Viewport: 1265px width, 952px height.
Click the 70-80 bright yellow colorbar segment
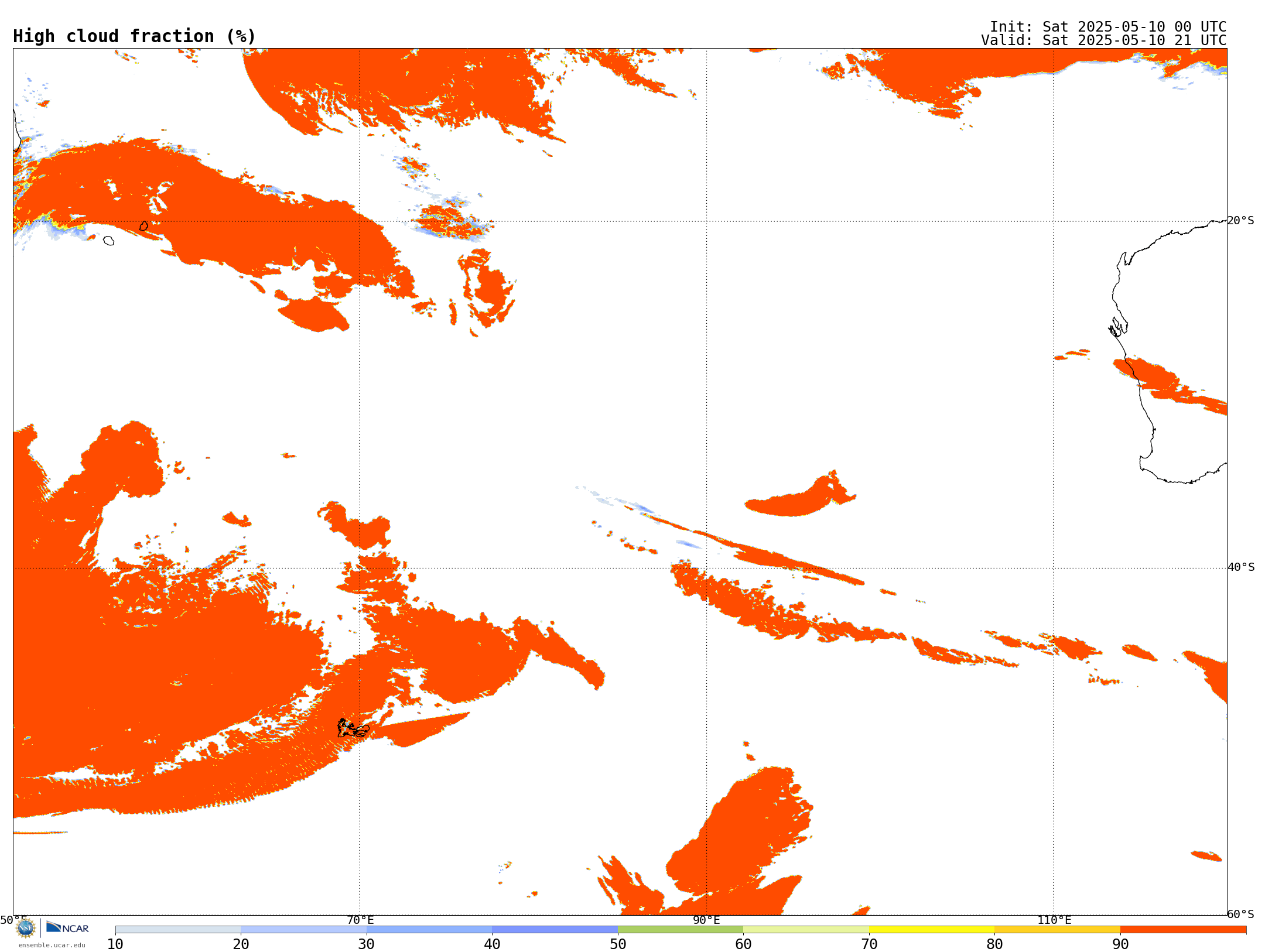[932, 930]
